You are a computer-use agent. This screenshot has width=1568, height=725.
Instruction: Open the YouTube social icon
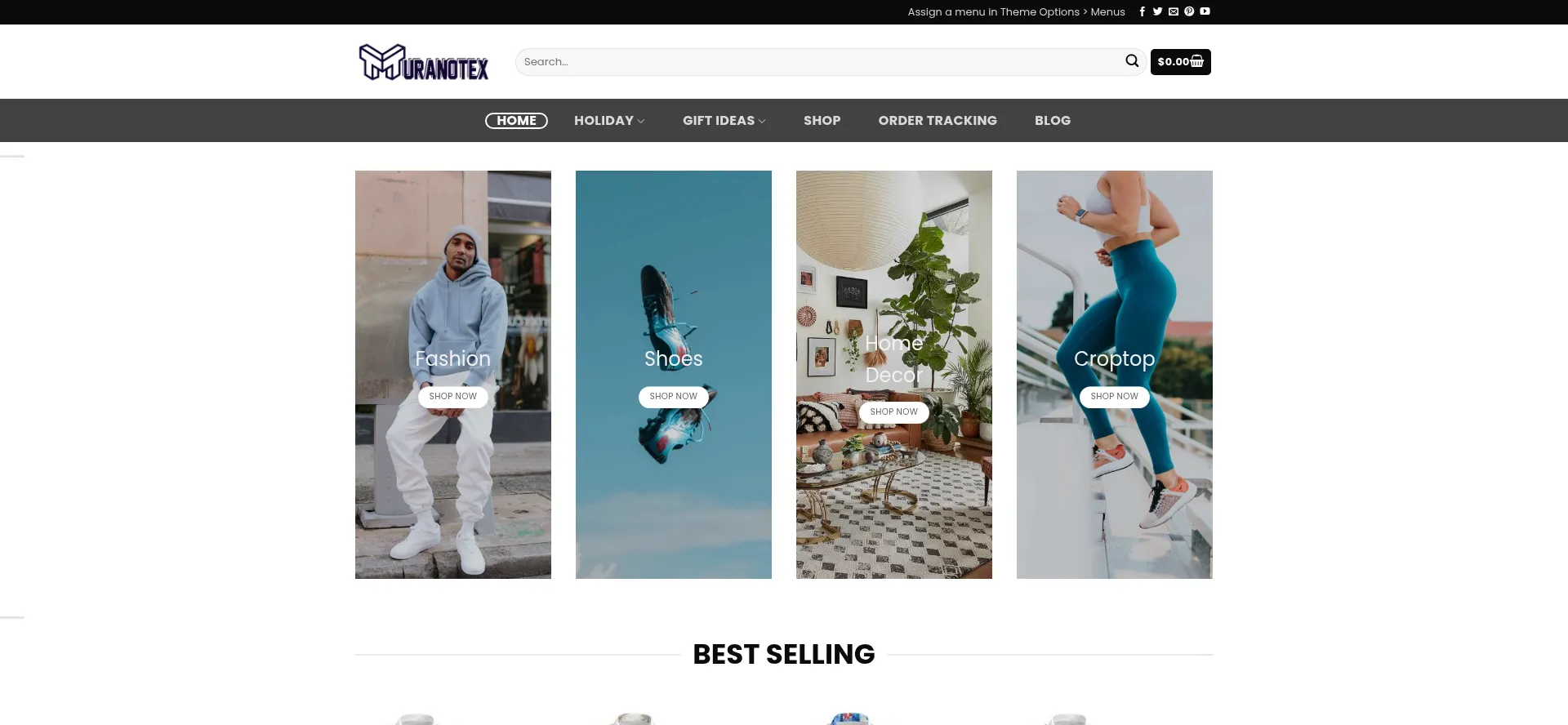tap(1205, 11)
